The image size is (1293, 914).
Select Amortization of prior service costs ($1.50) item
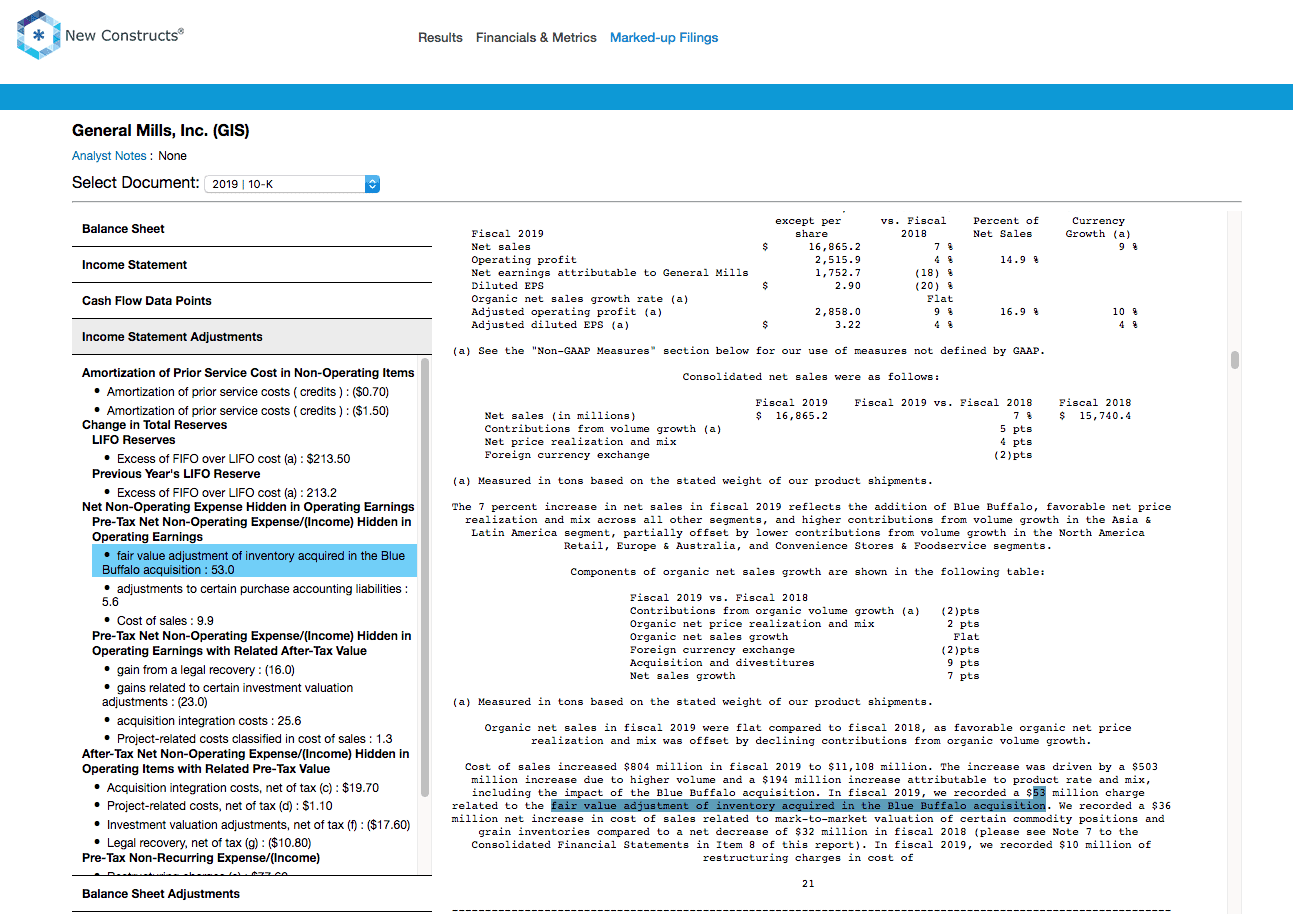(247, 411)
